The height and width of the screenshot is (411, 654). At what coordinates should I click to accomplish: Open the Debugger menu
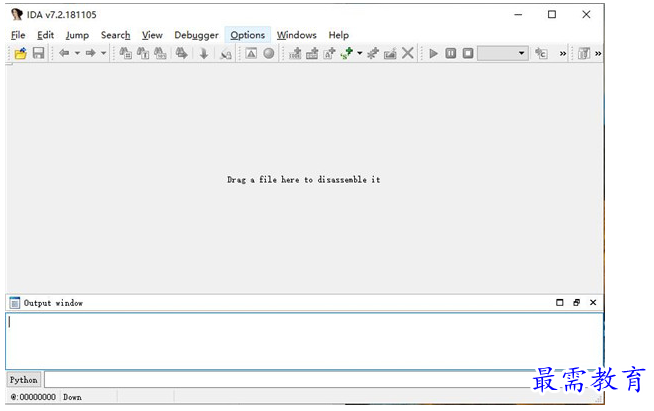click(x=196, y=35)
